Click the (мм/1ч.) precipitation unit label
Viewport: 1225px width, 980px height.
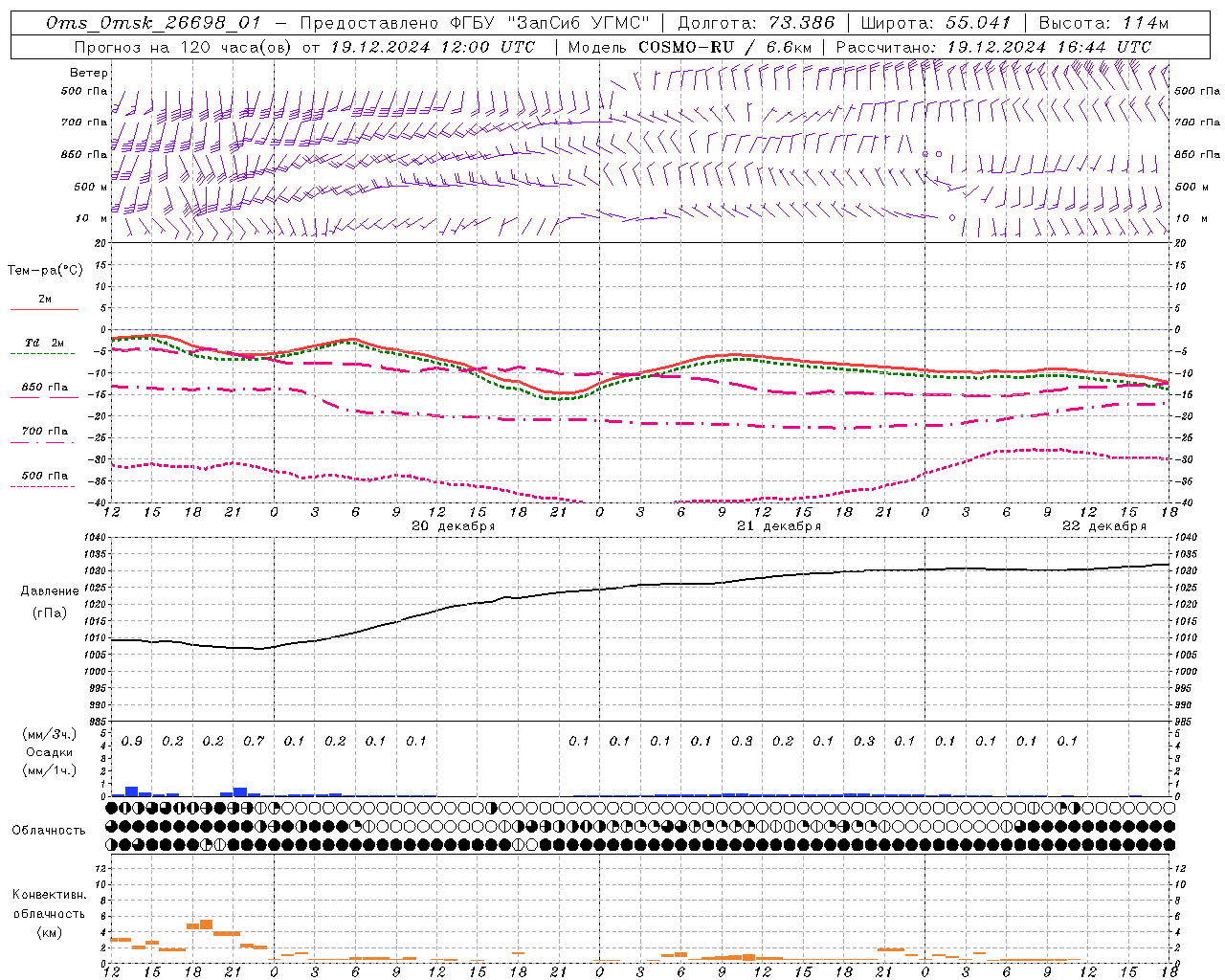coord(50,770)
